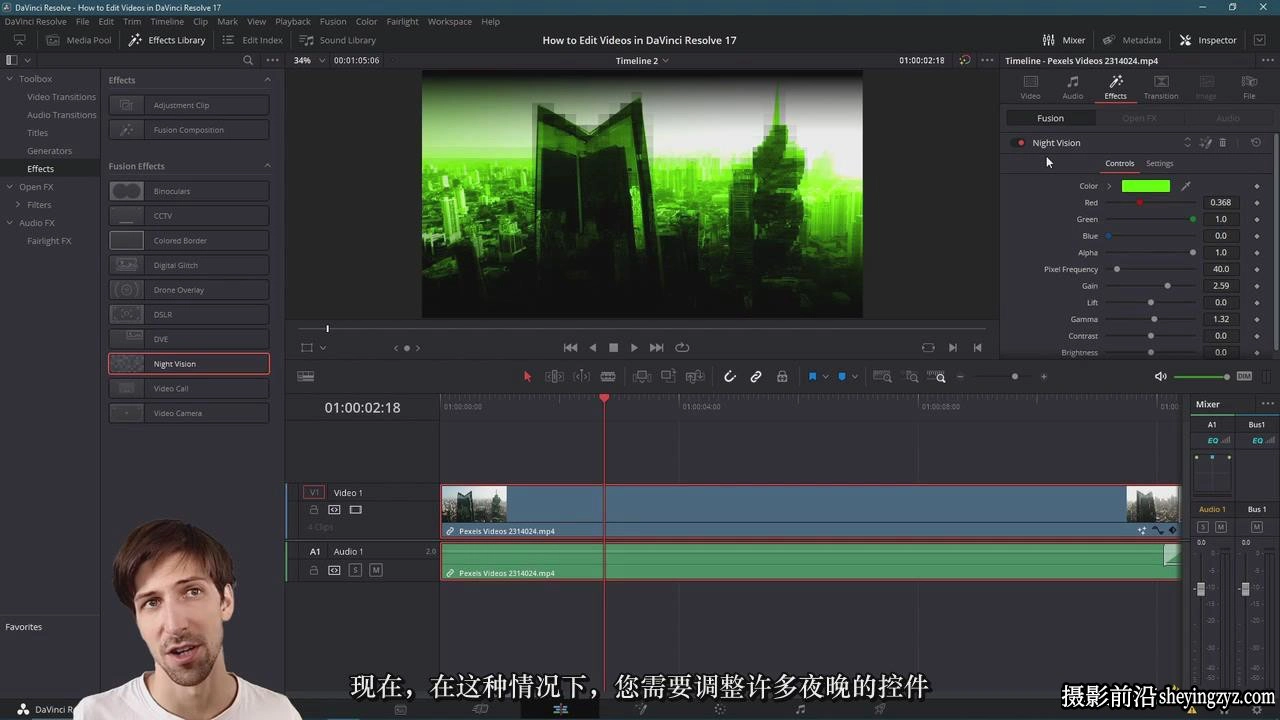Click the Detail Zoom icon
Image resolution: width=1280 pixels, height=720 pixels.
click(x=911, y=377)
